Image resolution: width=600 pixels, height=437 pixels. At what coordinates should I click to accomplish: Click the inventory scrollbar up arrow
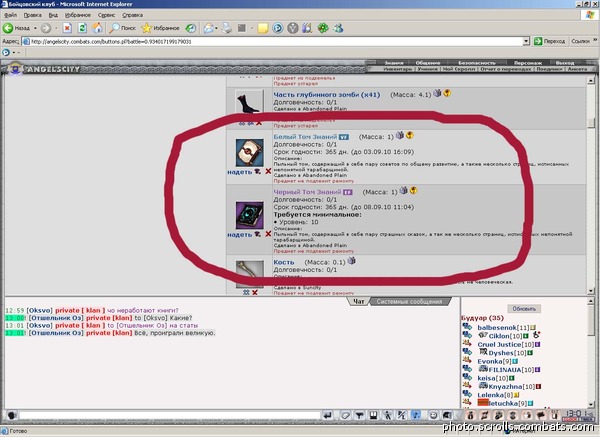(591, 80)
